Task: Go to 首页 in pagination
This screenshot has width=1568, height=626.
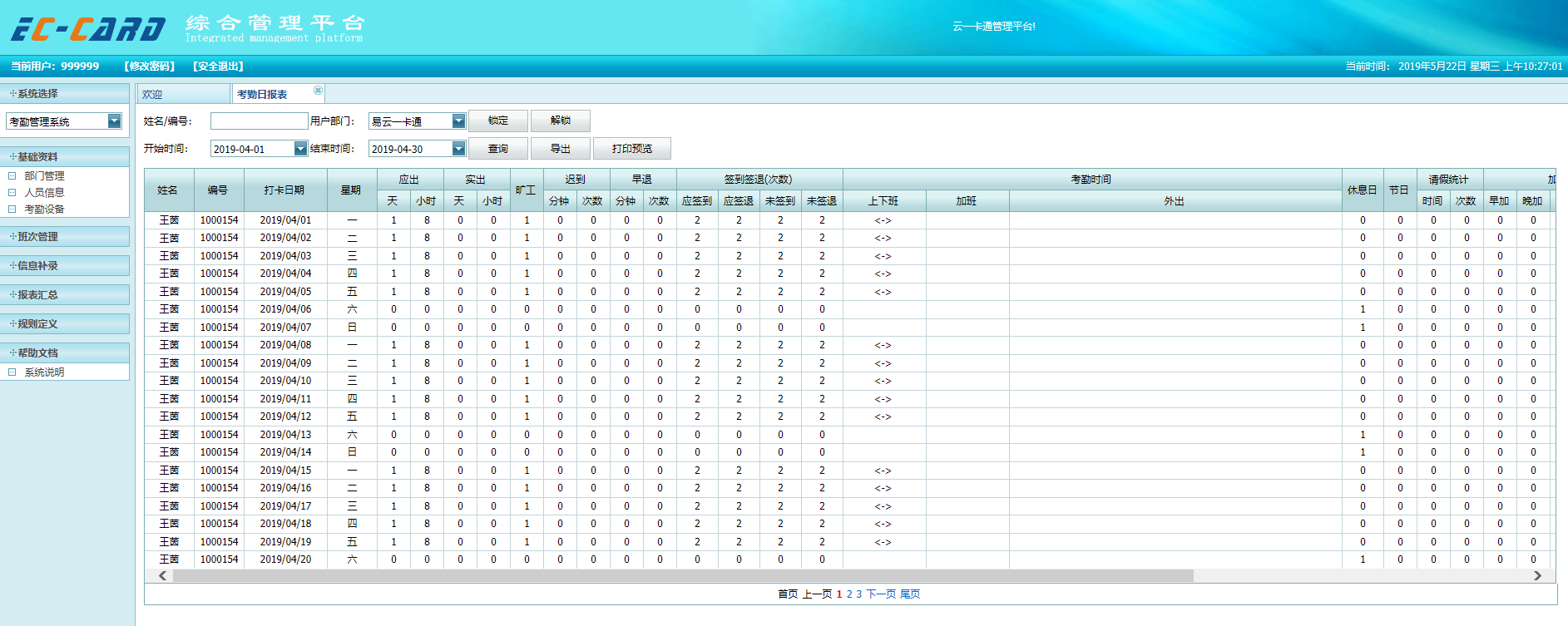Action: click(788, 594)
